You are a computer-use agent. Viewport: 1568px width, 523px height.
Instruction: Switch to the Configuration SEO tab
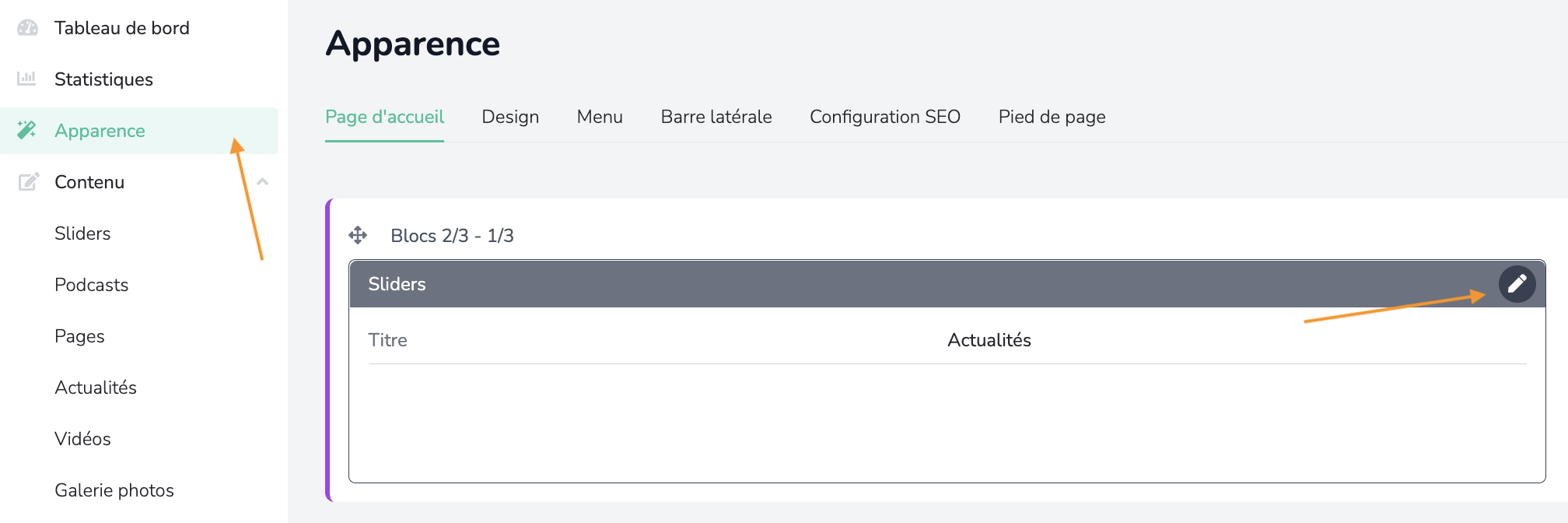[885, 117]
